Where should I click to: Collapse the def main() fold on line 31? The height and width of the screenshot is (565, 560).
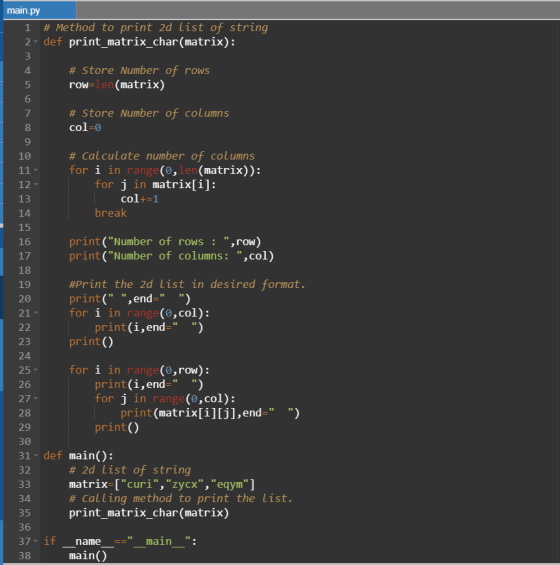[x=36, y=456]
